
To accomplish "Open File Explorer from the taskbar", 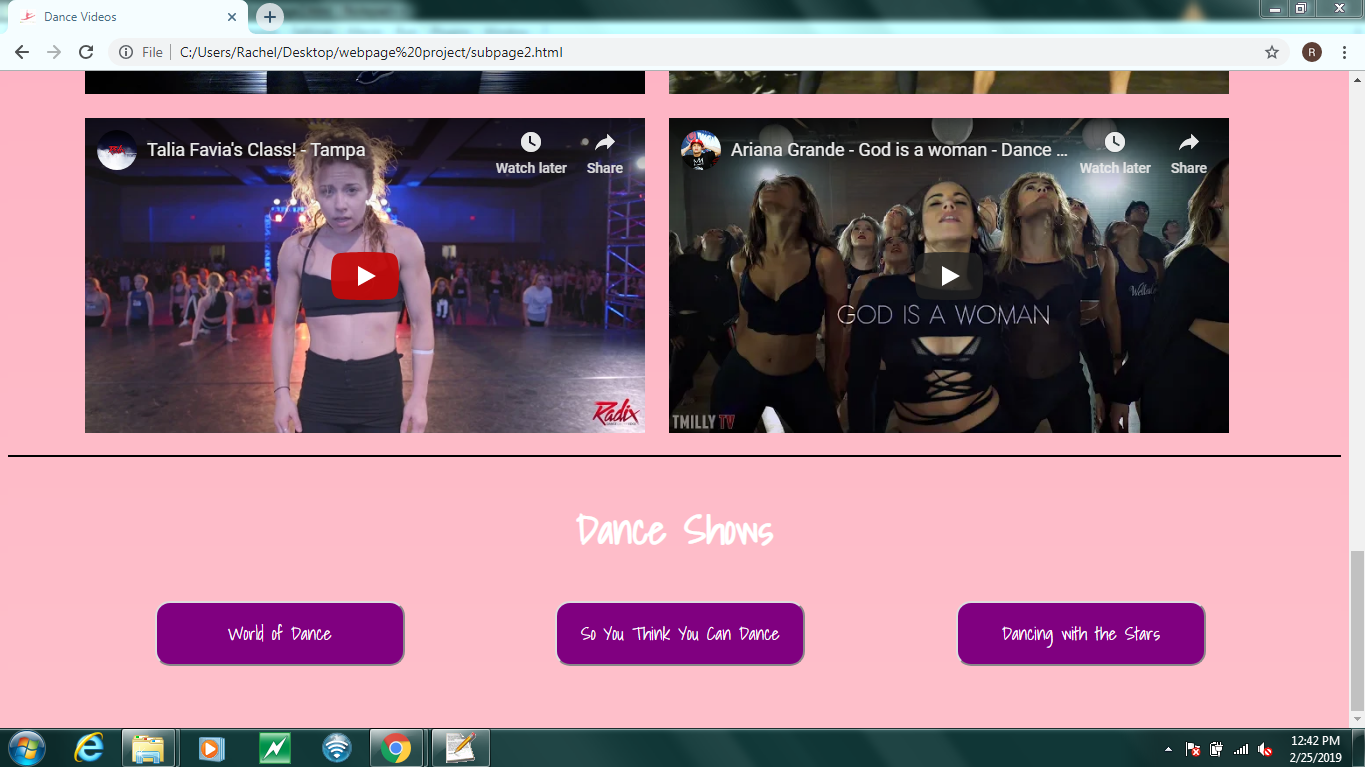I will [149, 748].
